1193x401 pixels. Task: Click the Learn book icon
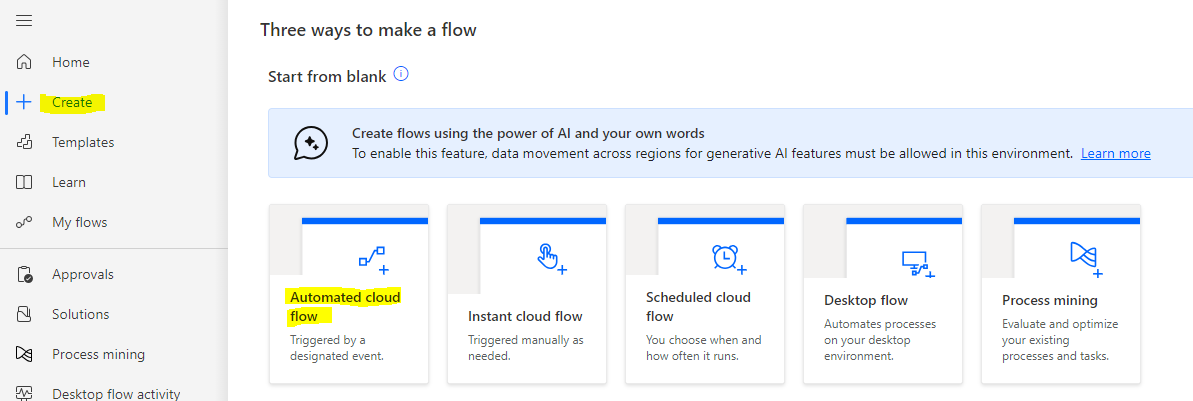coord(24,183)
